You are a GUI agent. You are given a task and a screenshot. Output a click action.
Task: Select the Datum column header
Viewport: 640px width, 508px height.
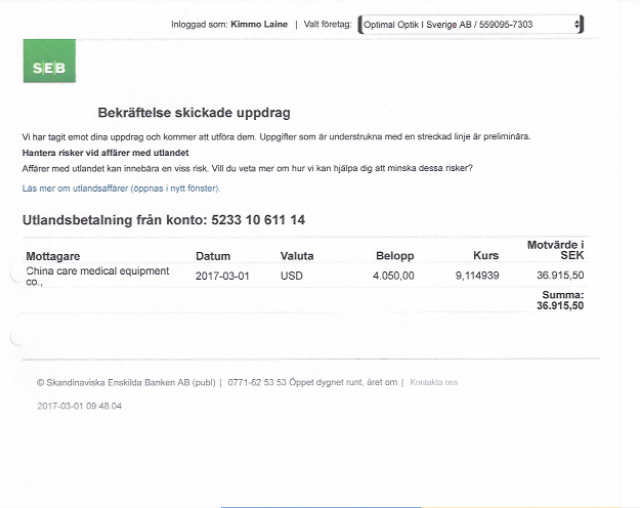(x=213, y=256)
